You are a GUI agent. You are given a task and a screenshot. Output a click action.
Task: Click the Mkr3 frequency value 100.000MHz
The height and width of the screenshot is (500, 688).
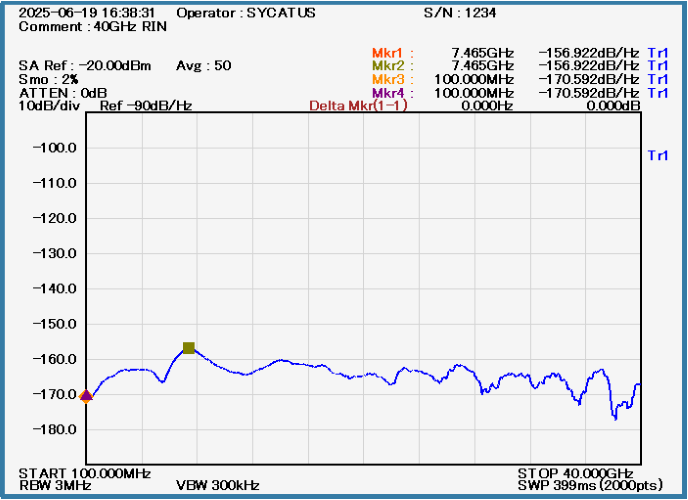(474, 79)
